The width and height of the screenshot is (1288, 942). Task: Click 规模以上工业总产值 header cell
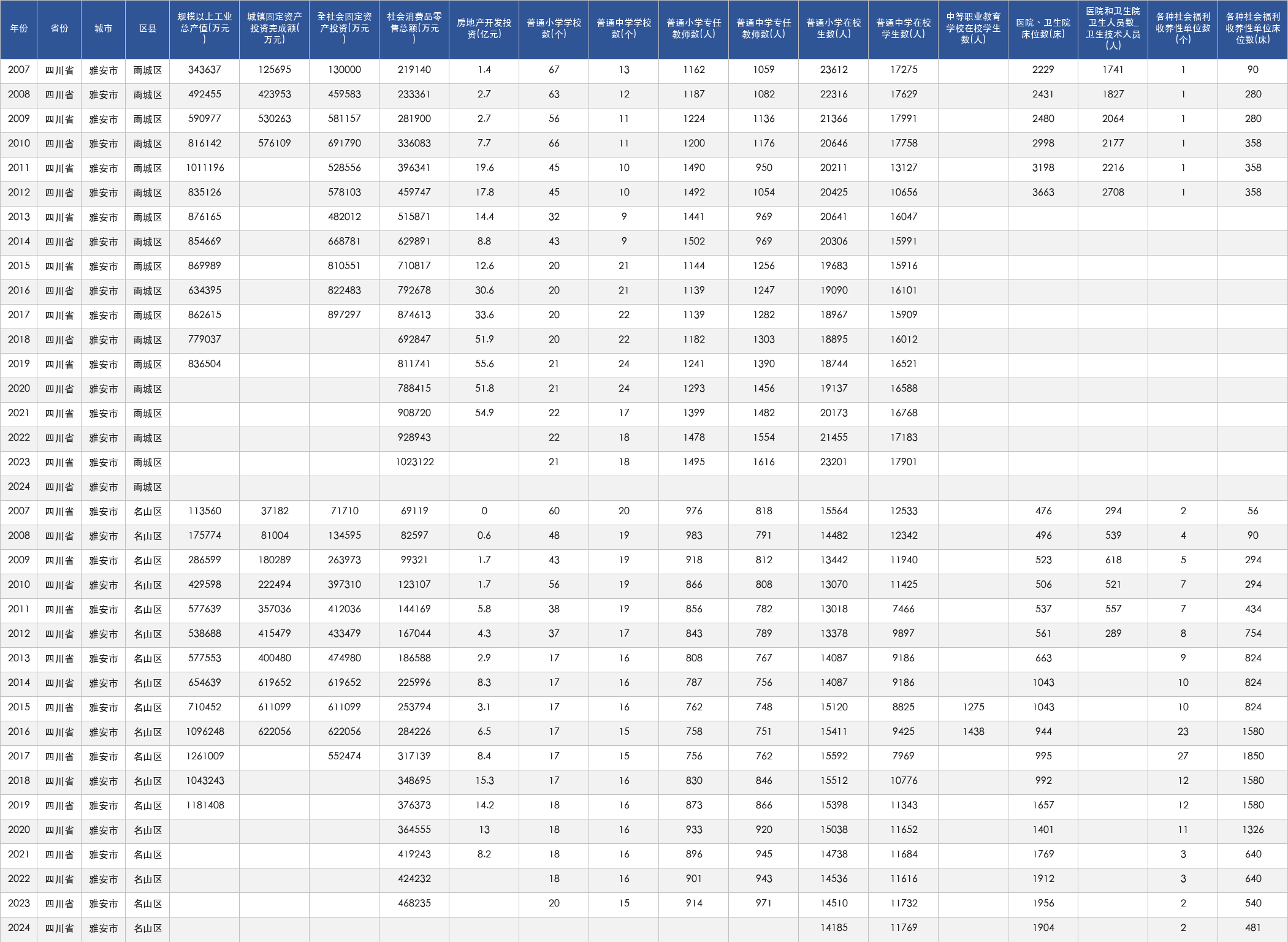tap(205, 29)
